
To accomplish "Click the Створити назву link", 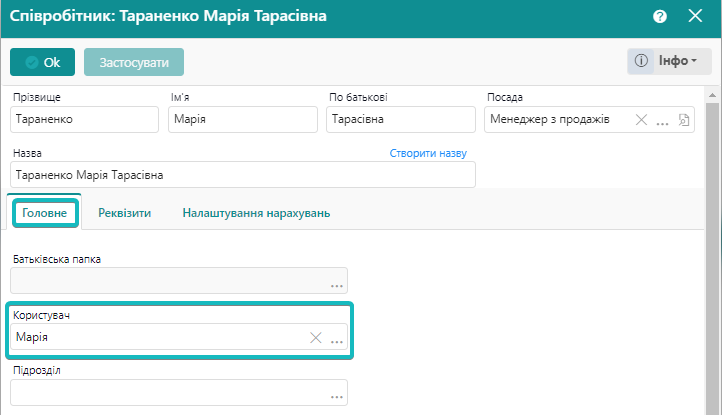I will point(428,153).
